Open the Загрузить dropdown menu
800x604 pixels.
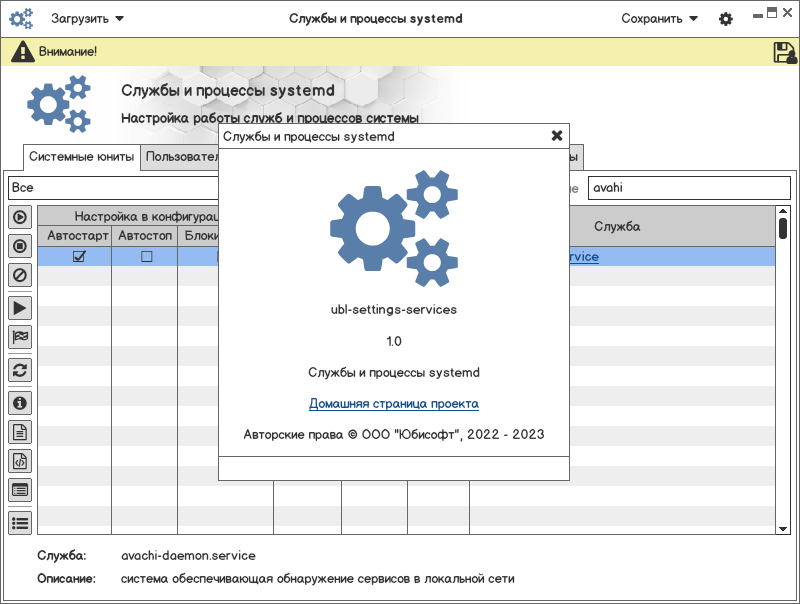point(88,18)
